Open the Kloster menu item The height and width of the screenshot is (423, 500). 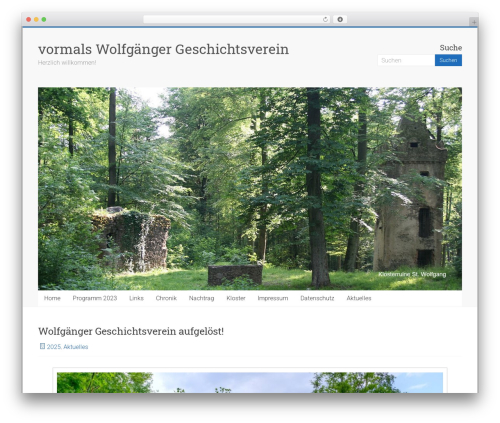[x=236, y=298]
